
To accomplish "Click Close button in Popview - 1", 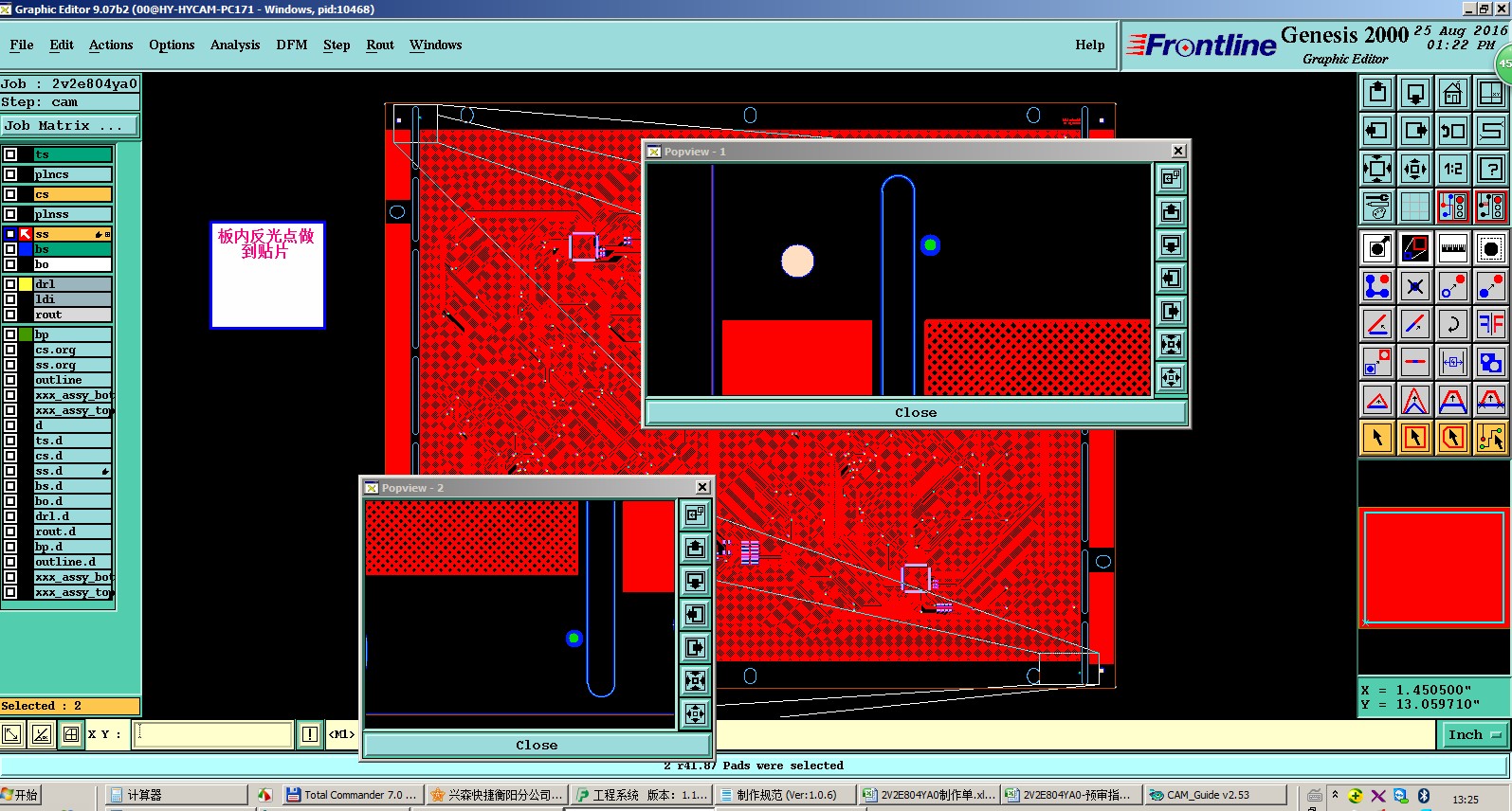I will point(916,412).
